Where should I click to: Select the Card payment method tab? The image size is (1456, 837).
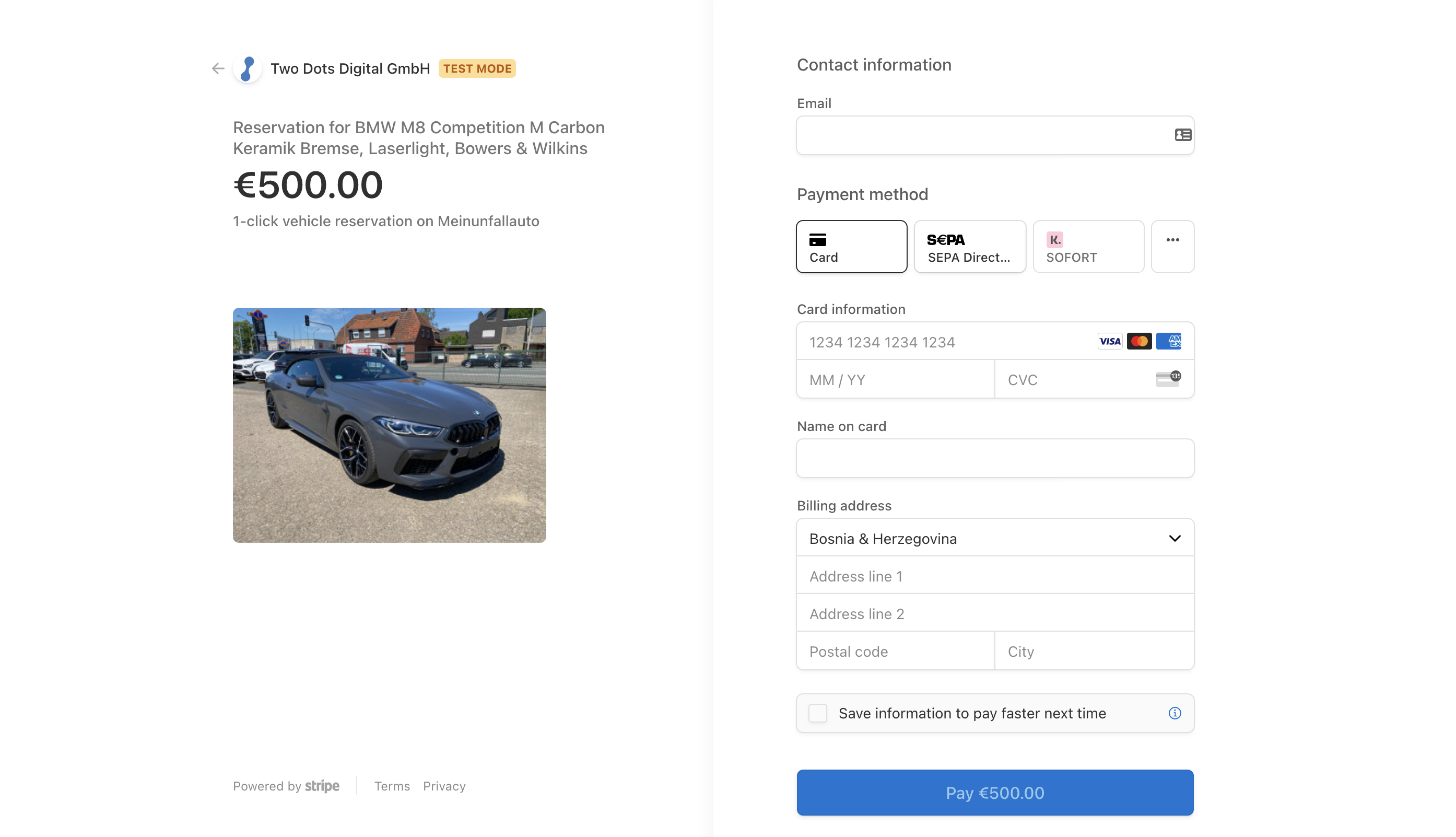(x=851, y=246)
